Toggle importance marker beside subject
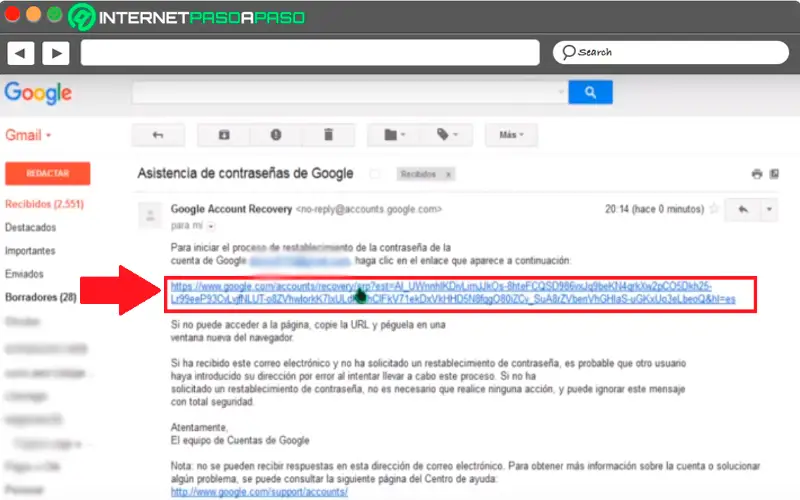The width and height of the screenshot is (800, 500). click(x=374, y=174)
